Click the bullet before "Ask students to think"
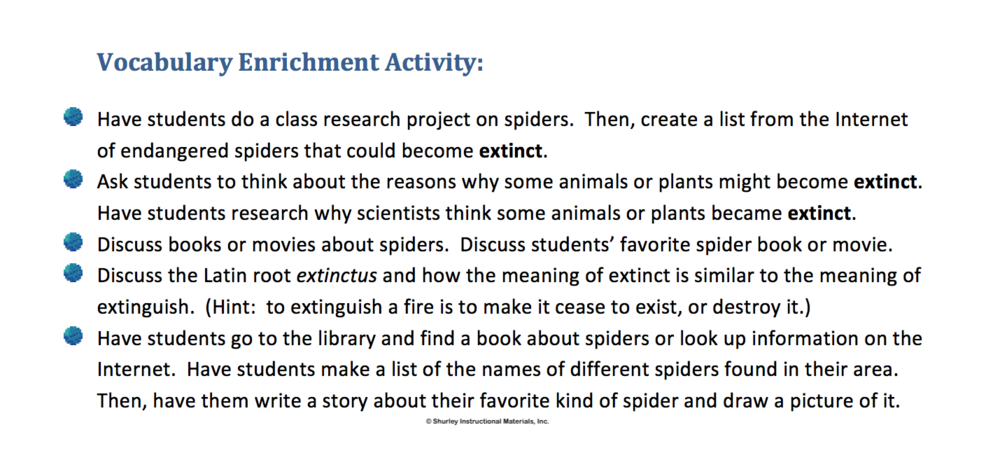The image size is (1000, 453). [x=72, y=181]
